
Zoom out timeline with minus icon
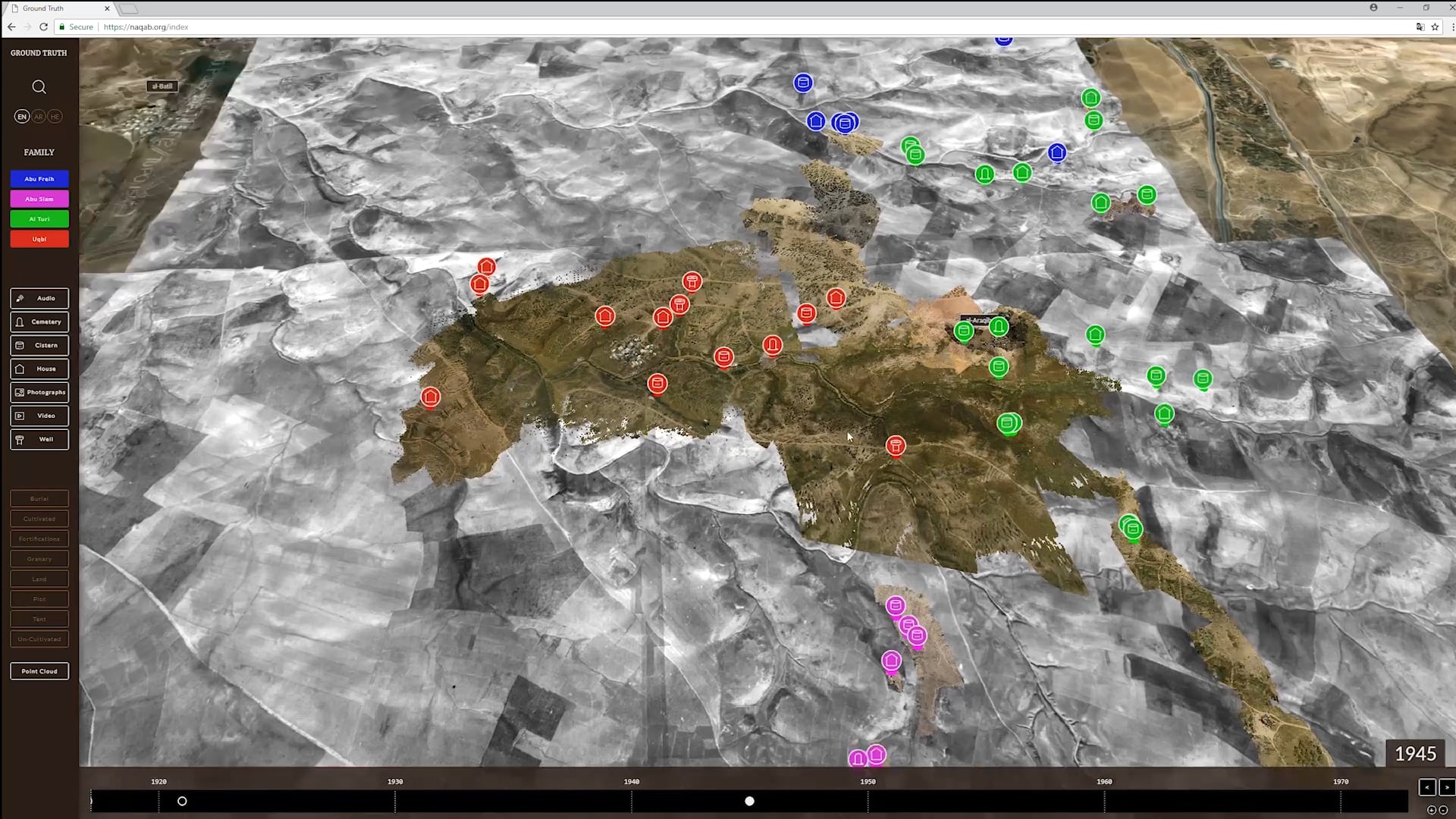pos(1443,810)
